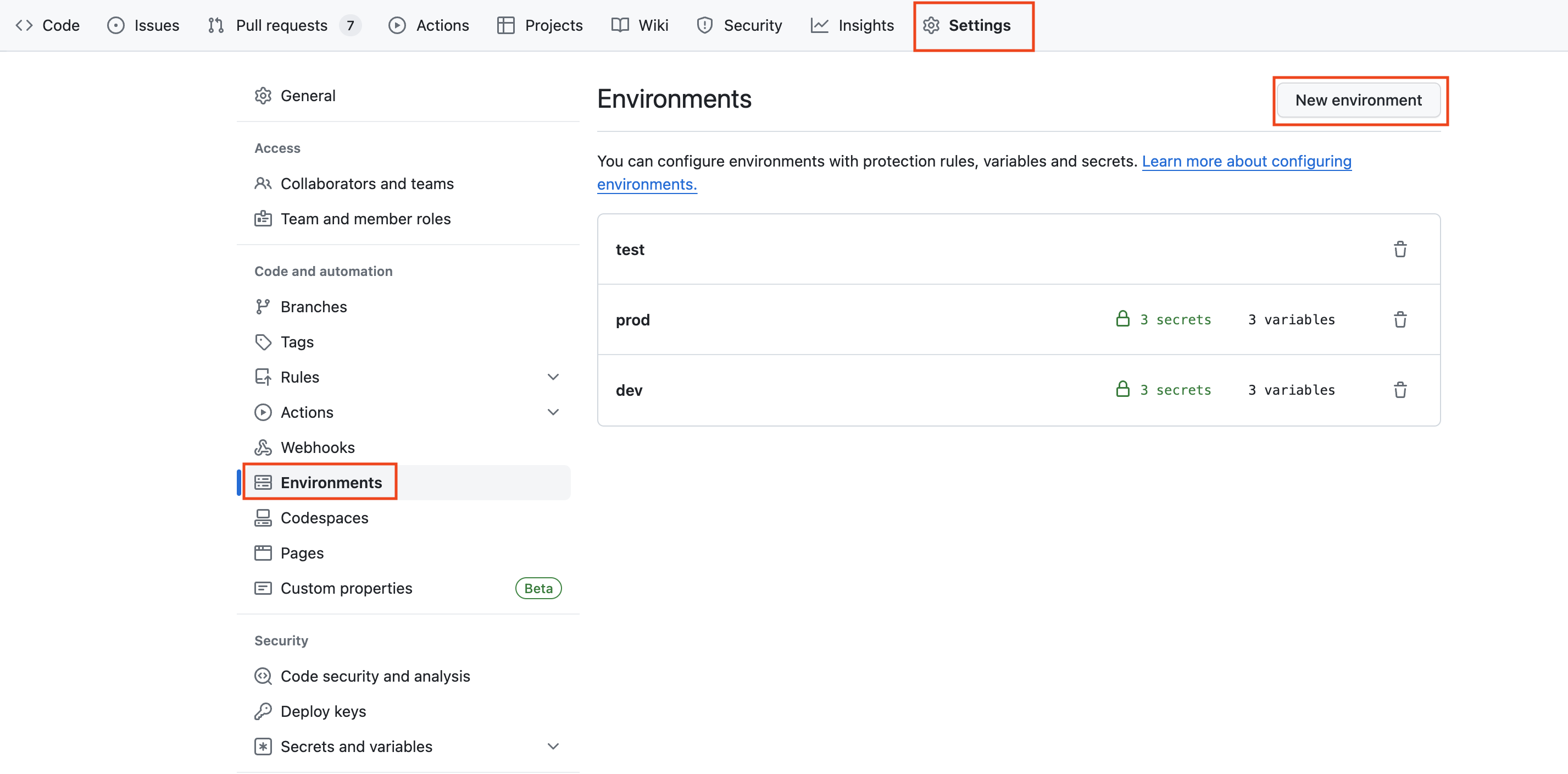1568x774 pixels.
Task: Select the Webhooks gear-like icon in sidebar
Action: [264, 447]
